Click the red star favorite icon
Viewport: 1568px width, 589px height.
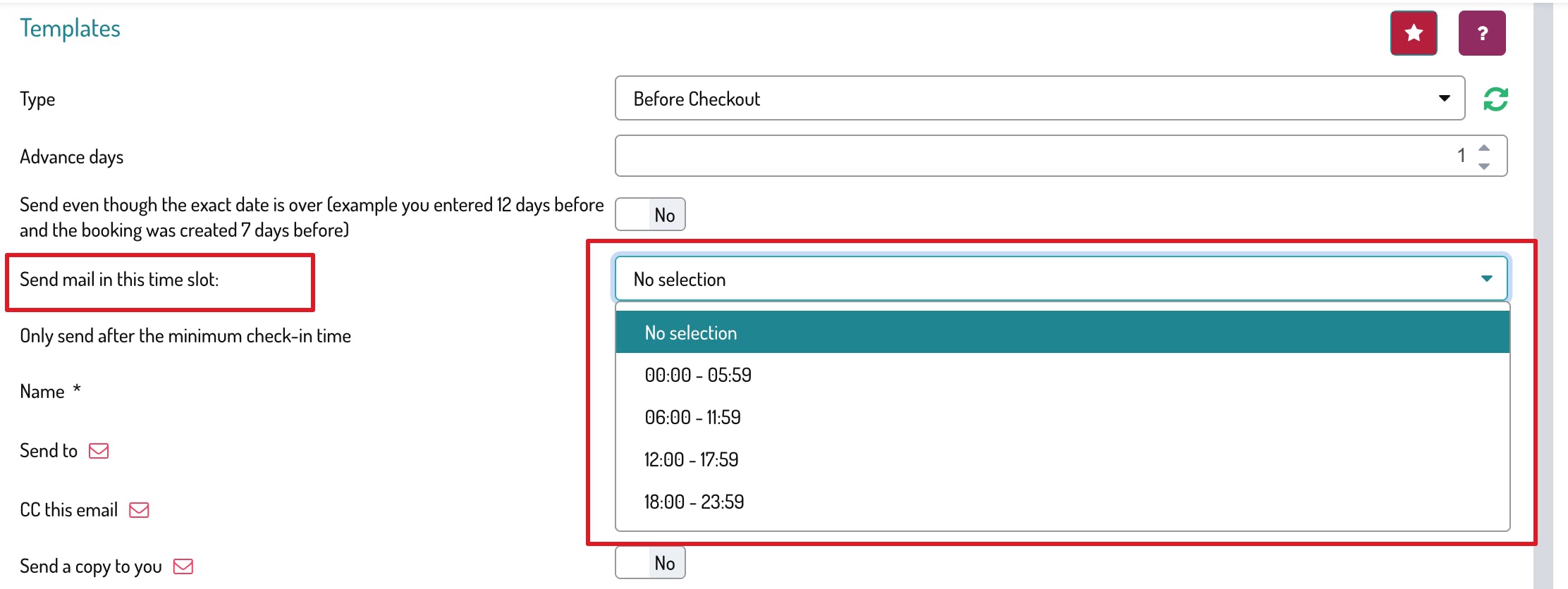[x=1413, y=33]
